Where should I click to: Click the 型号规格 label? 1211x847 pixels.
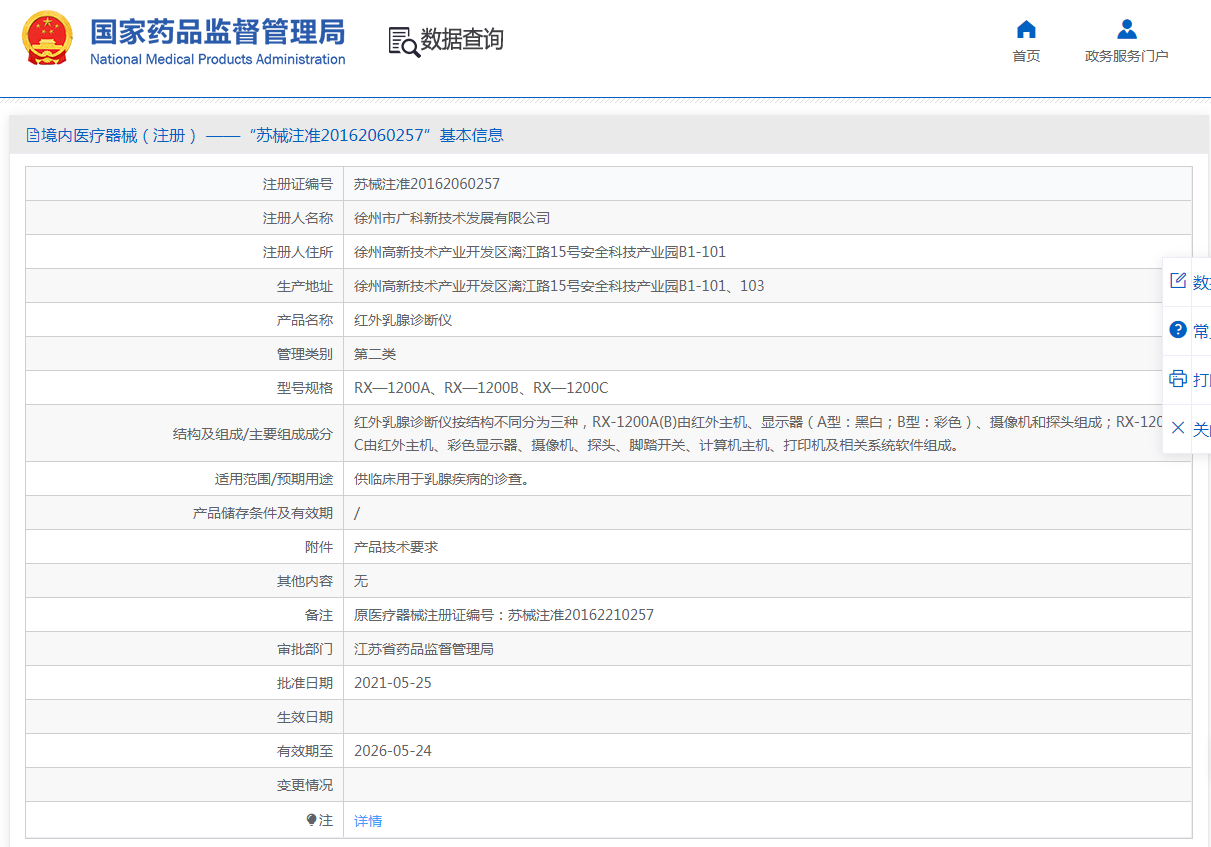(305, 388)
